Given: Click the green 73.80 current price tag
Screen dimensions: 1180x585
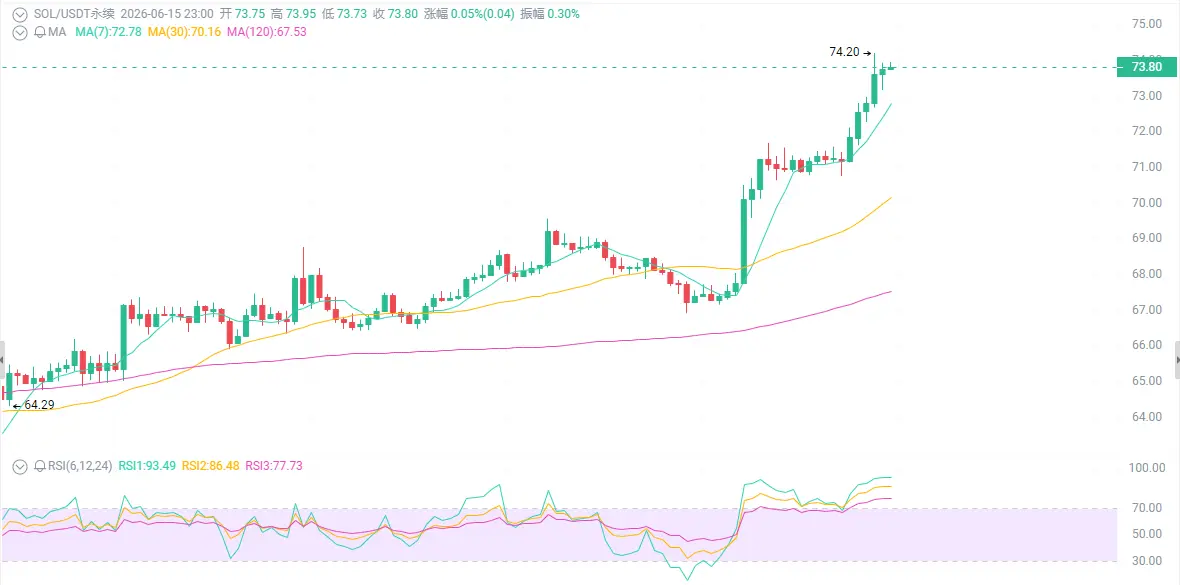Looking at the screenshot, I should click(1148, 67).
